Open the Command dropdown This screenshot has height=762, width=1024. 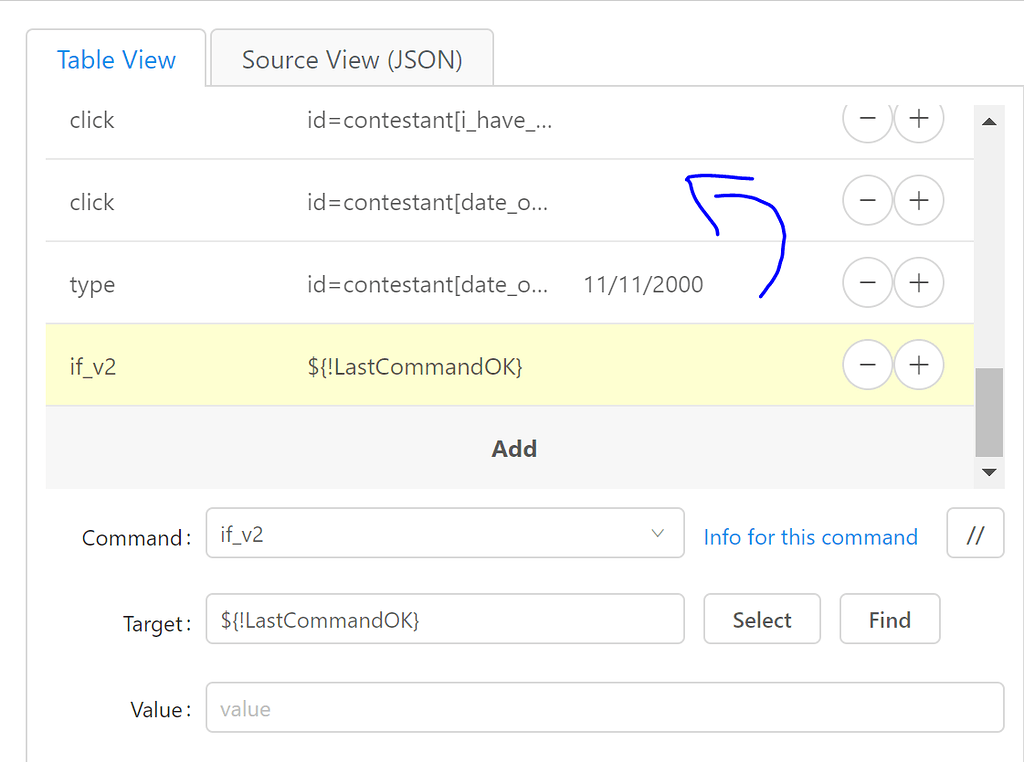(x=444, y=533)
